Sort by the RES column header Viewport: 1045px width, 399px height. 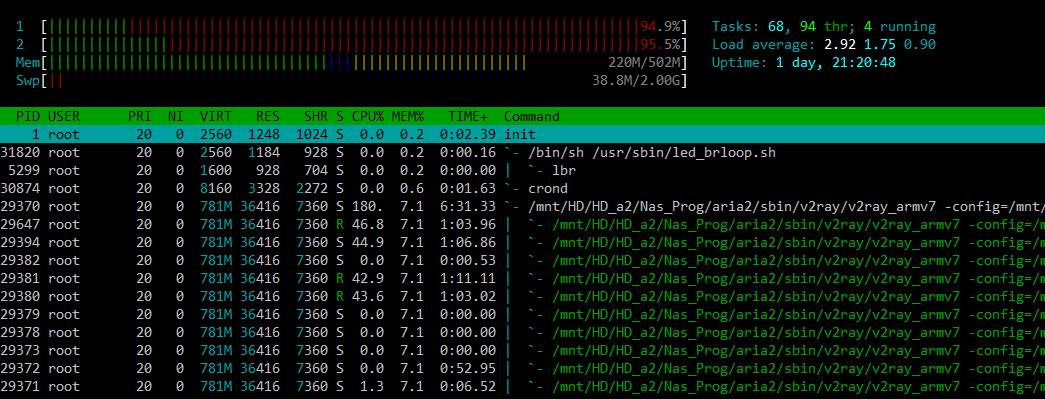pos(268,117)
